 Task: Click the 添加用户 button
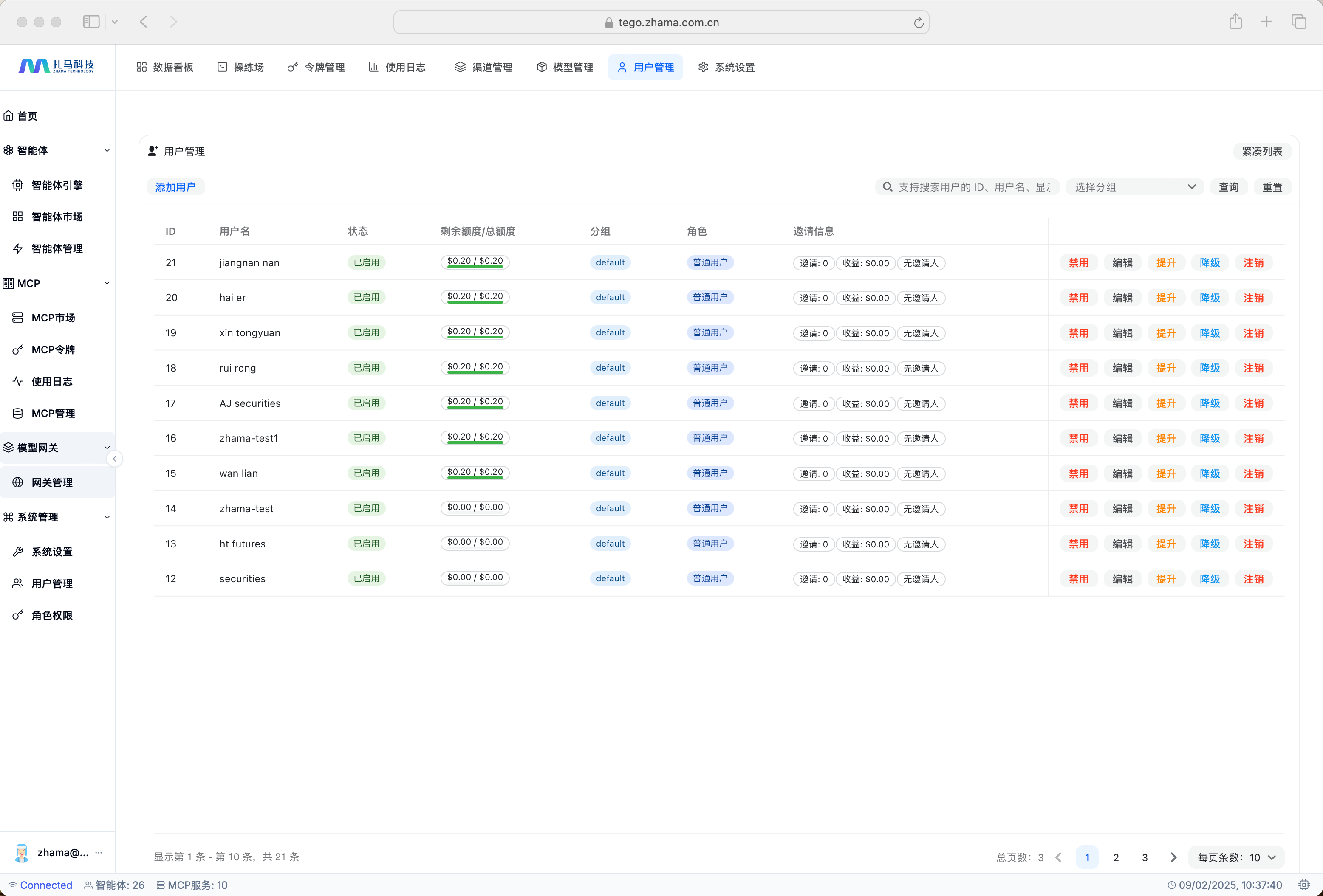coord(175,186)
